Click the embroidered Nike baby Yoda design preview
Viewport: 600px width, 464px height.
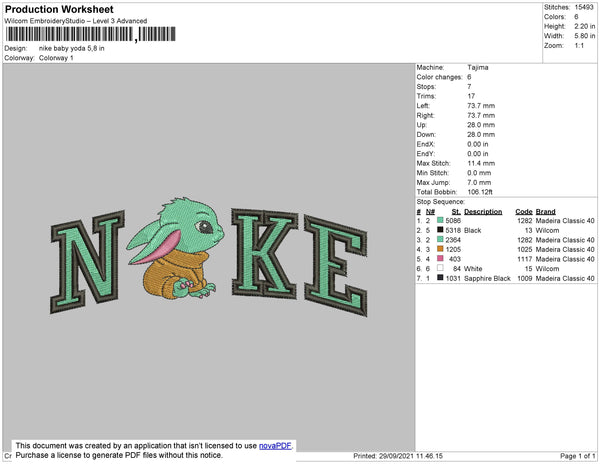(209, 257)
